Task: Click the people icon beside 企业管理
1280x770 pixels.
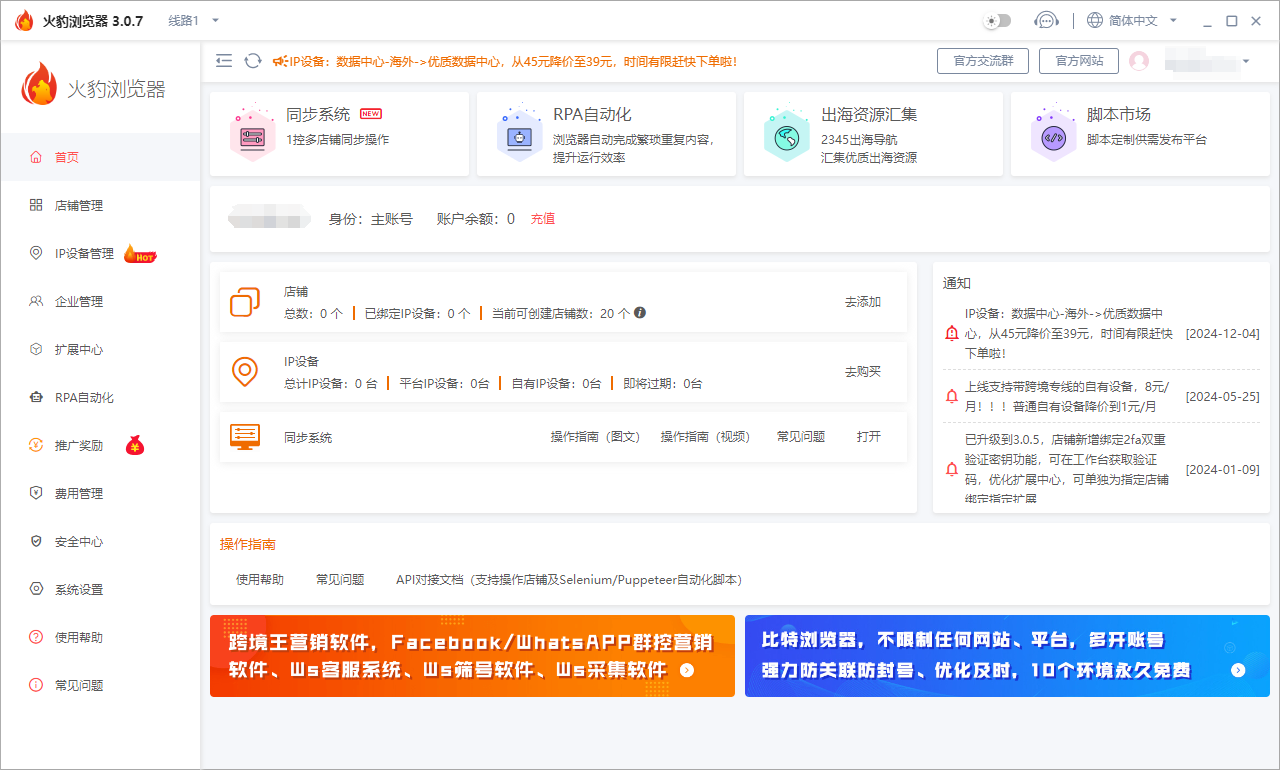Action: tap(36, 301)
